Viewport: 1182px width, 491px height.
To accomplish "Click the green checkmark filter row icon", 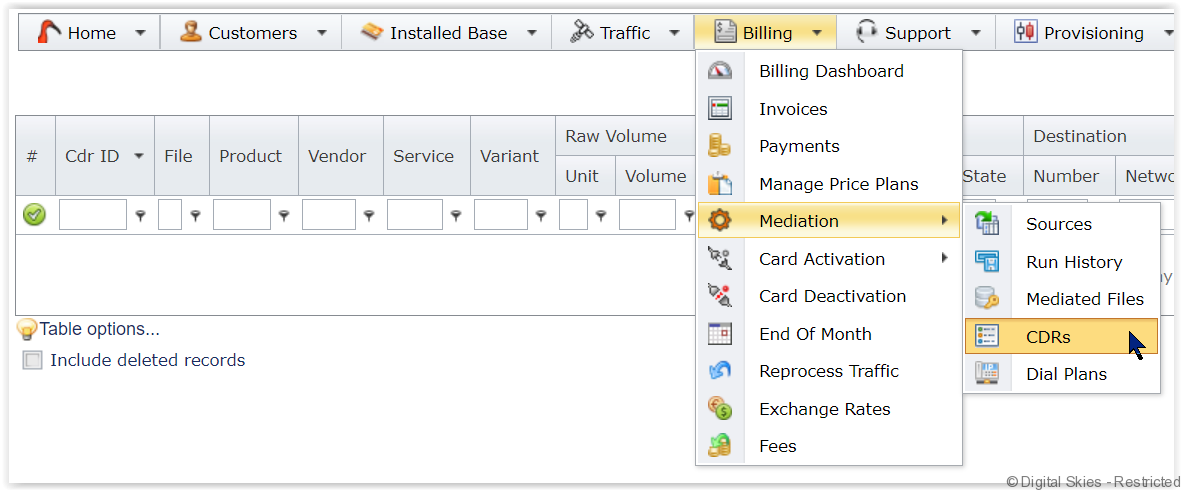I will [x=34, y=214].
